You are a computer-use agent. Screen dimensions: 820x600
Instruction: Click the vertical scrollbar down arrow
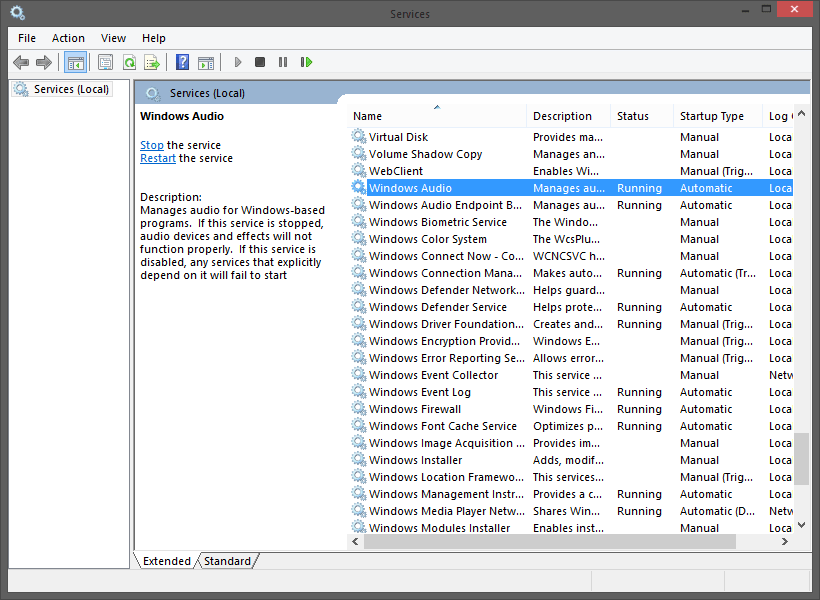point(801,525)
